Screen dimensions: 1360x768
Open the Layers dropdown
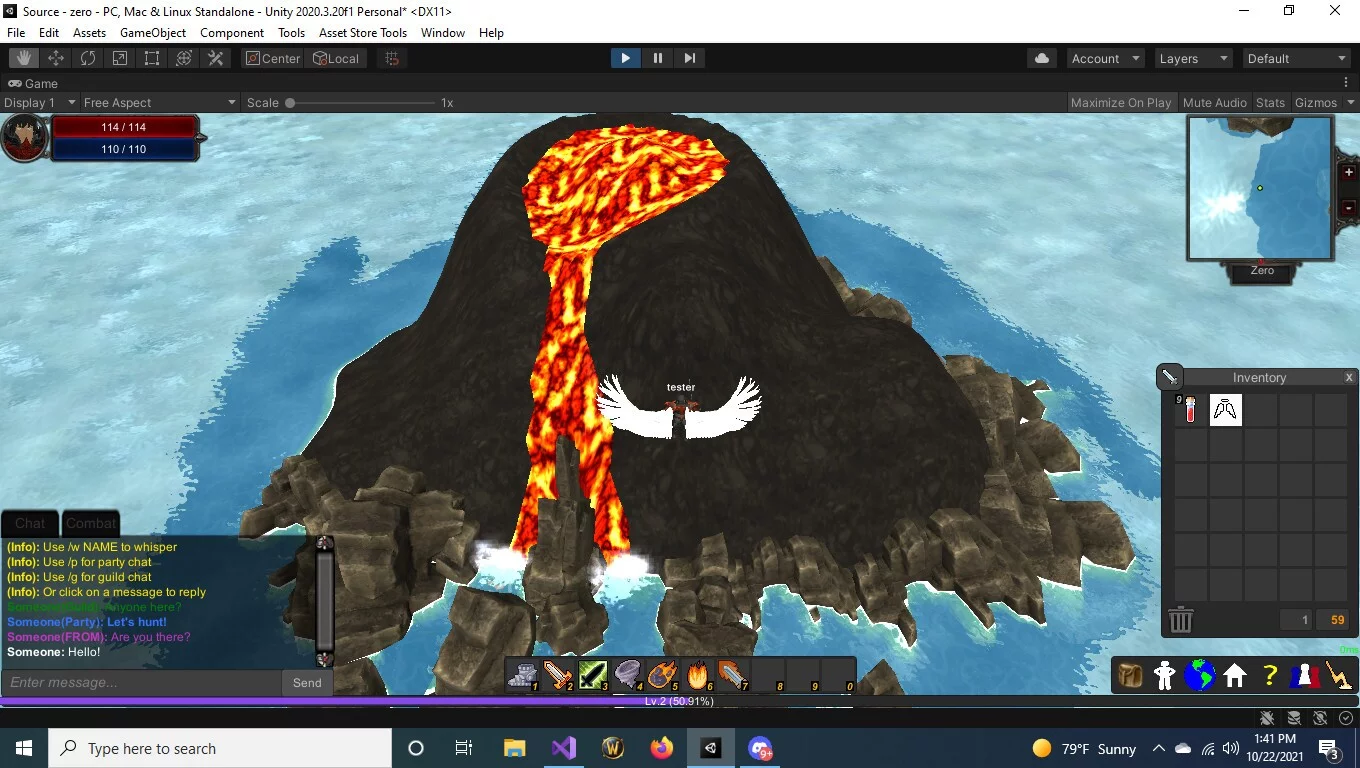pos(1193,58)
